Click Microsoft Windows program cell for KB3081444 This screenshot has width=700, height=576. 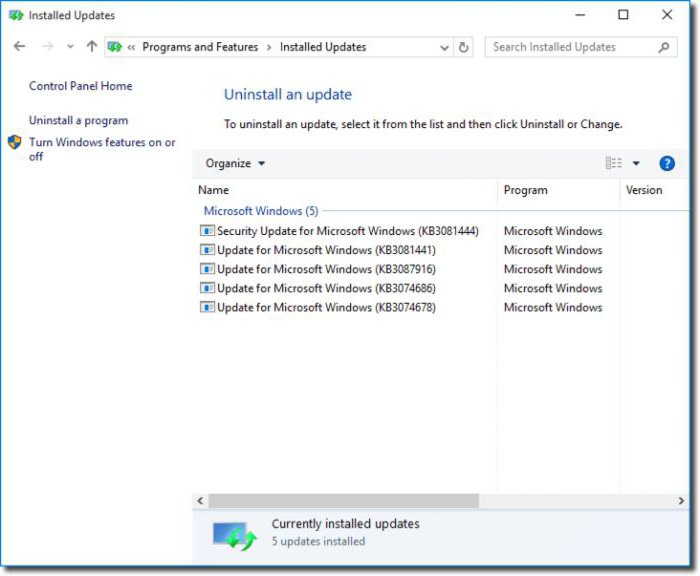point(553,231)
